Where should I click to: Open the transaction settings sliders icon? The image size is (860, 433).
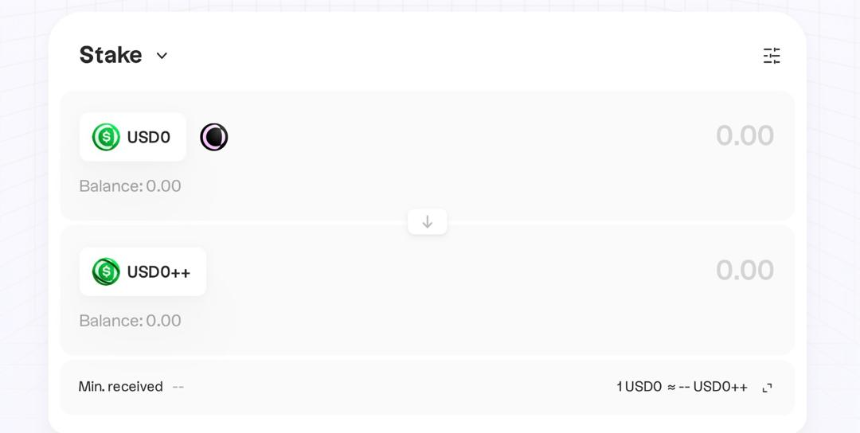(772, 55)
